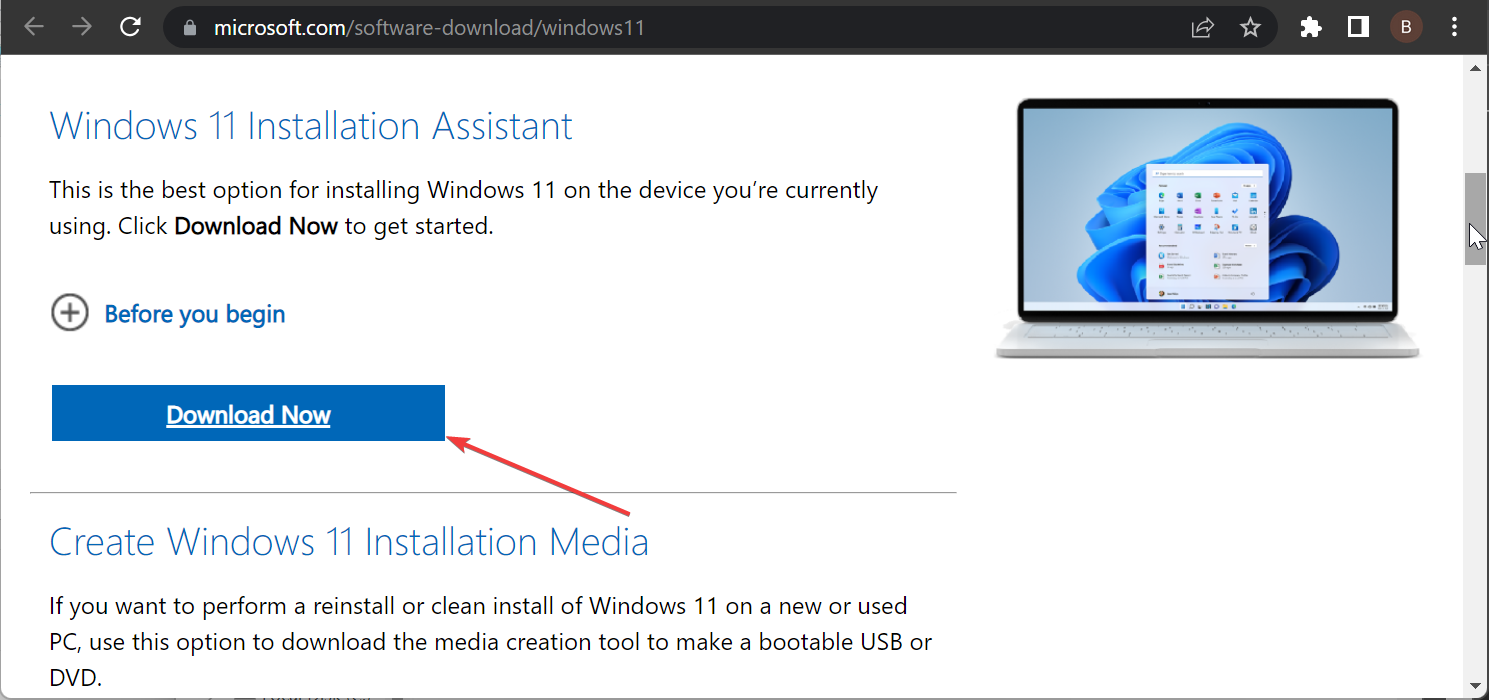
Task: Click the scrollbar down arrow
Action: 1475,687
